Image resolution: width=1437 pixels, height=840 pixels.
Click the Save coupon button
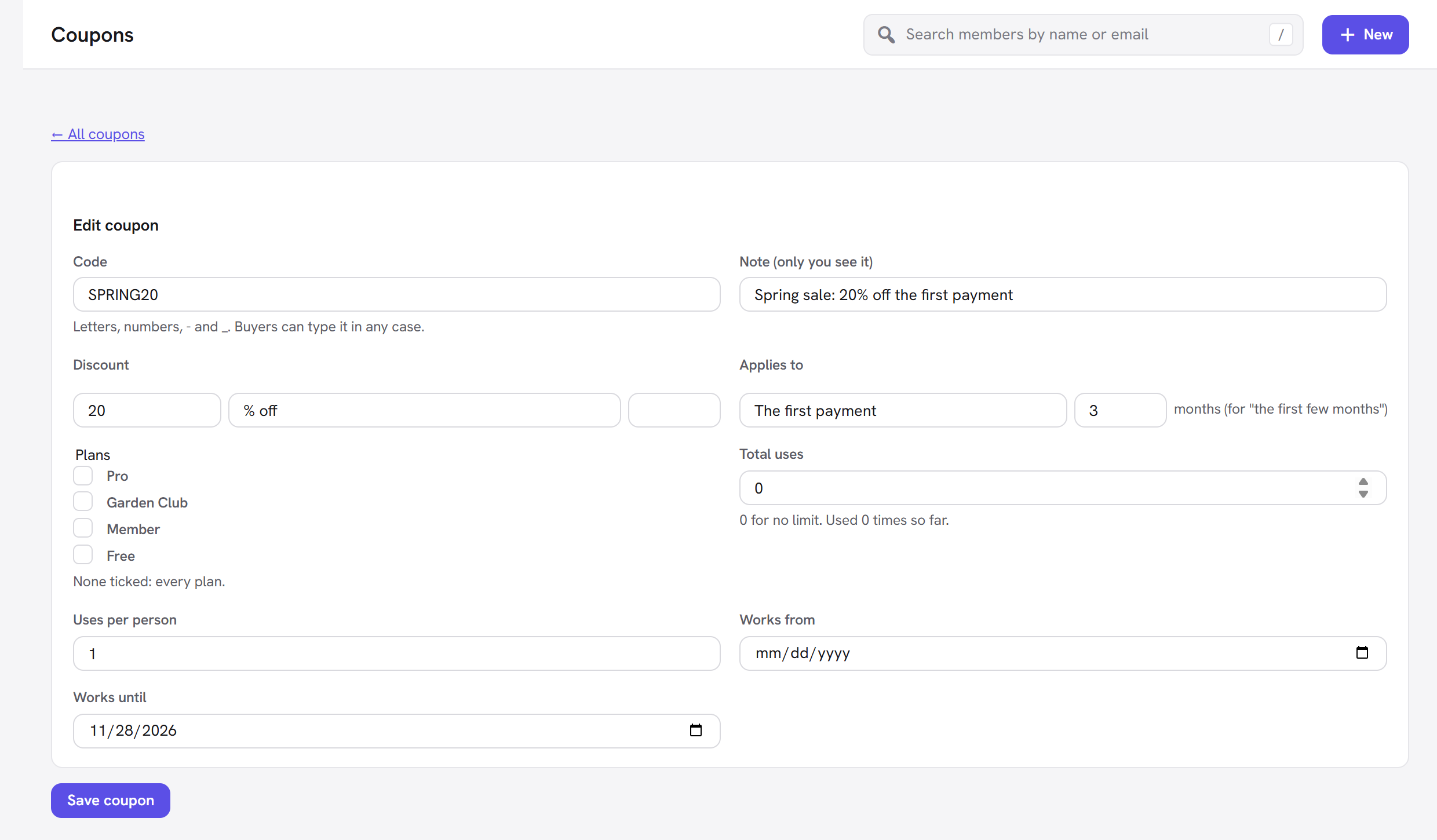(111, 800)
